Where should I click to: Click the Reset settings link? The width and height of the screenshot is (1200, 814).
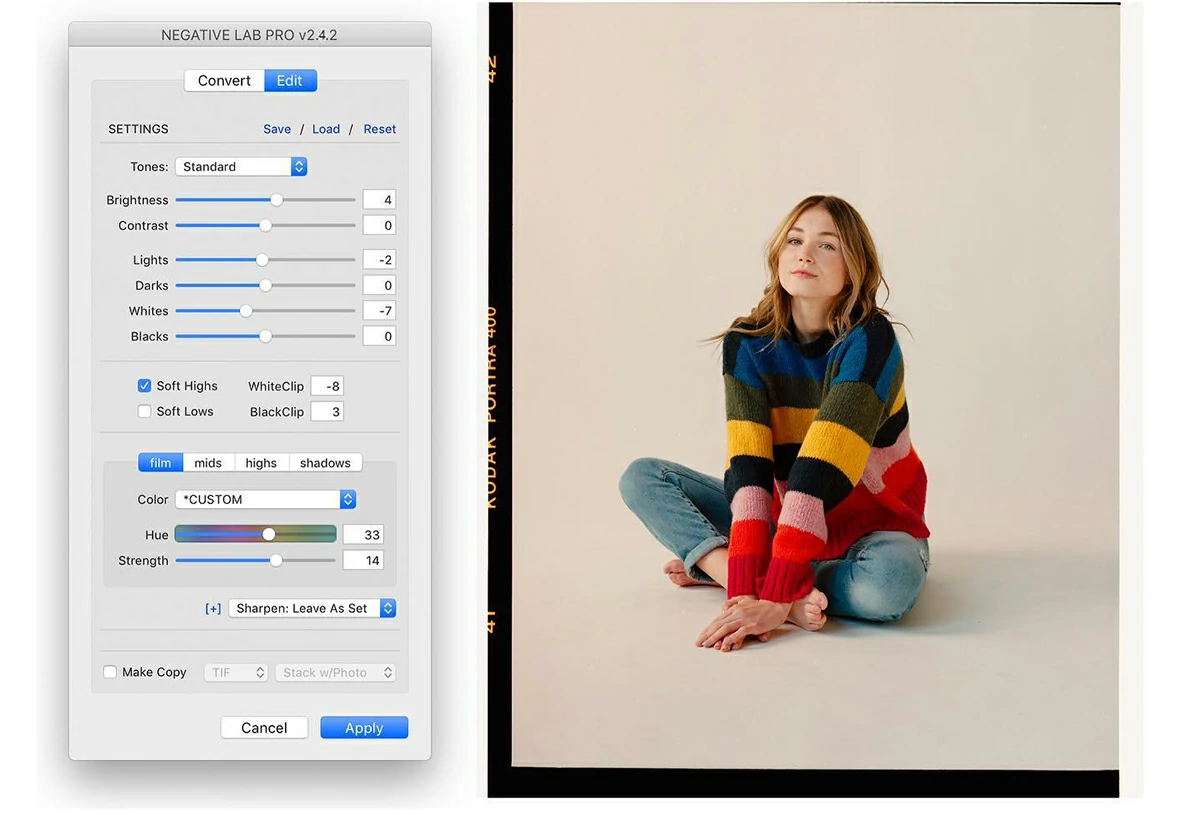tap(380, 129)
